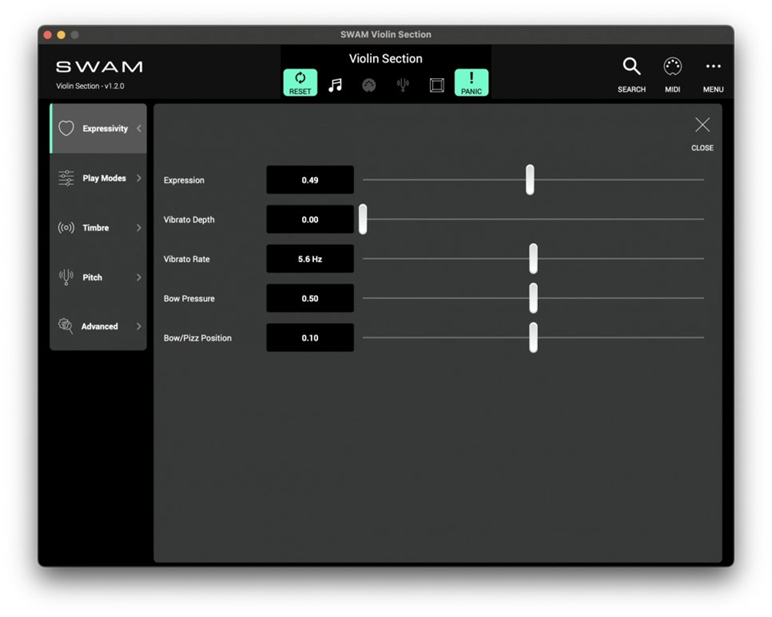
Task: Expand Play Modes chevron
Action: click(x=139, y=178)
